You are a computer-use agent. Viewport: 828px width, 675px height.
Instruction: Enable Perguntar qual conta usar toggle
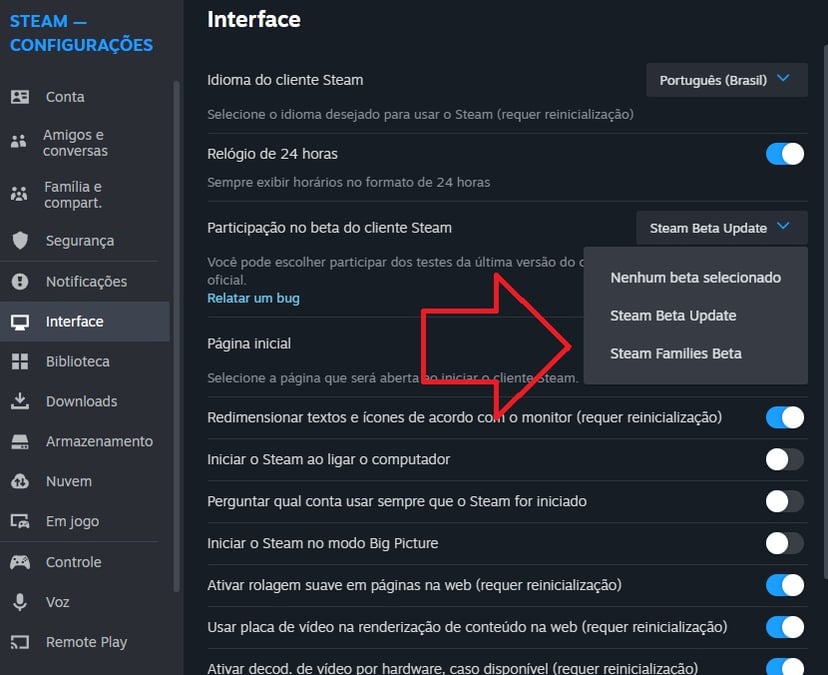pyautogui.click(x=785, y=501)
